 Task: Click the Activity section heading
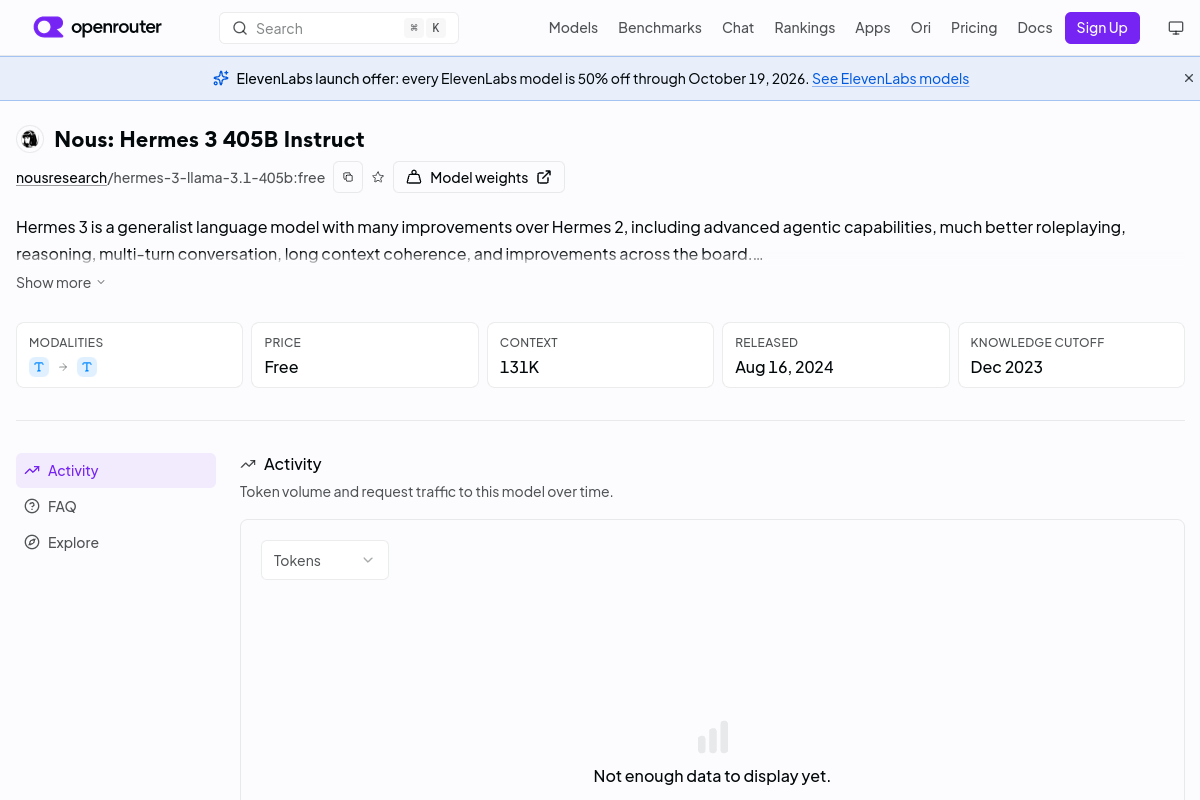(x=292, y=464)
